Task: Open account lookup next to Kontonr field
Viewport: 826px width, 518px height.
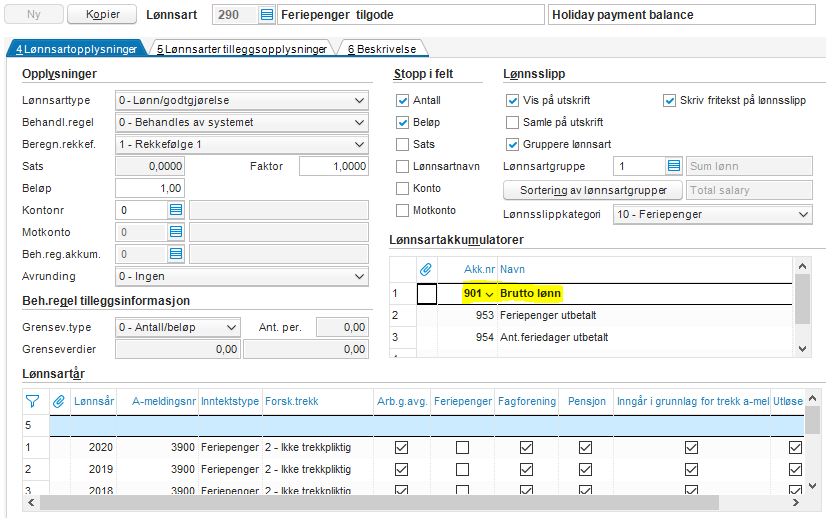Action: [x=176, y=210]
